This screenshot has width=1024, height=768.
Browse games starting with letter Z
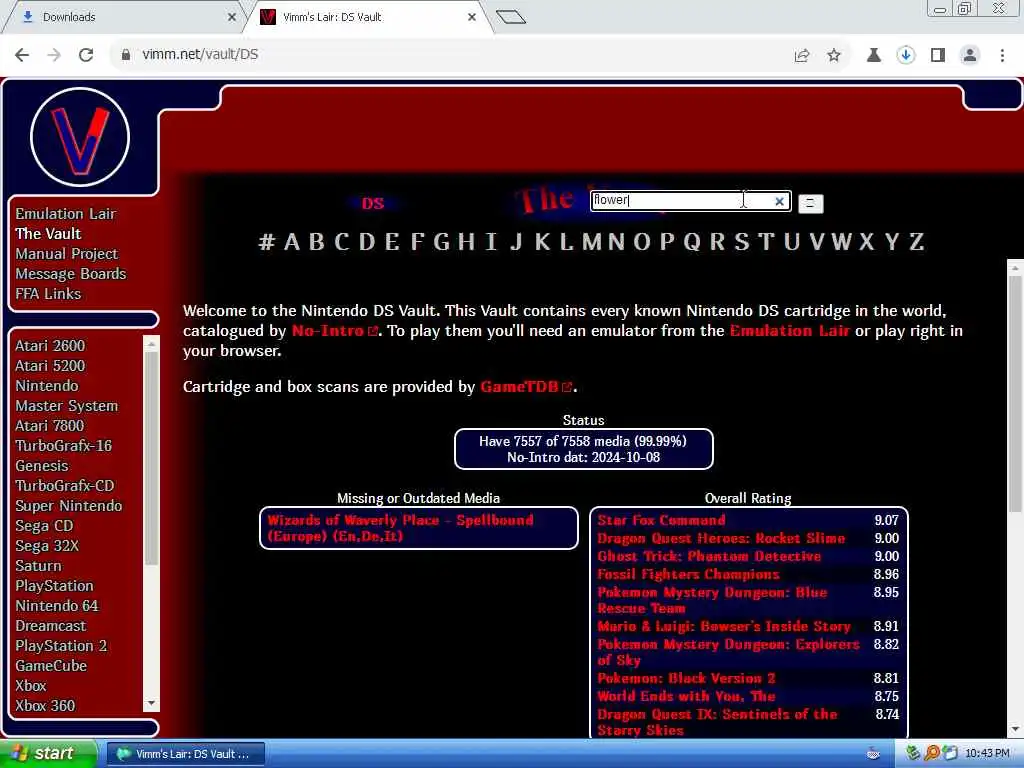917,242
